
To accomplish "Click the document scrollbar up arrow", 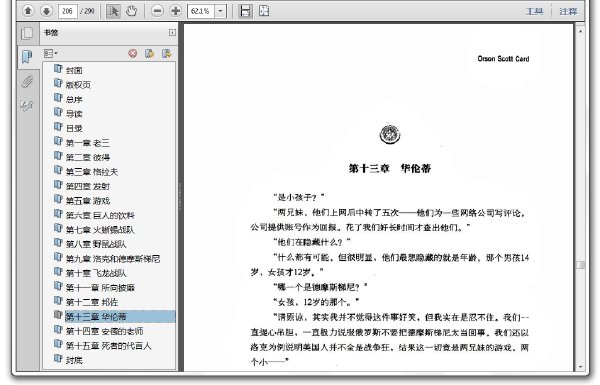I will 580,31.
